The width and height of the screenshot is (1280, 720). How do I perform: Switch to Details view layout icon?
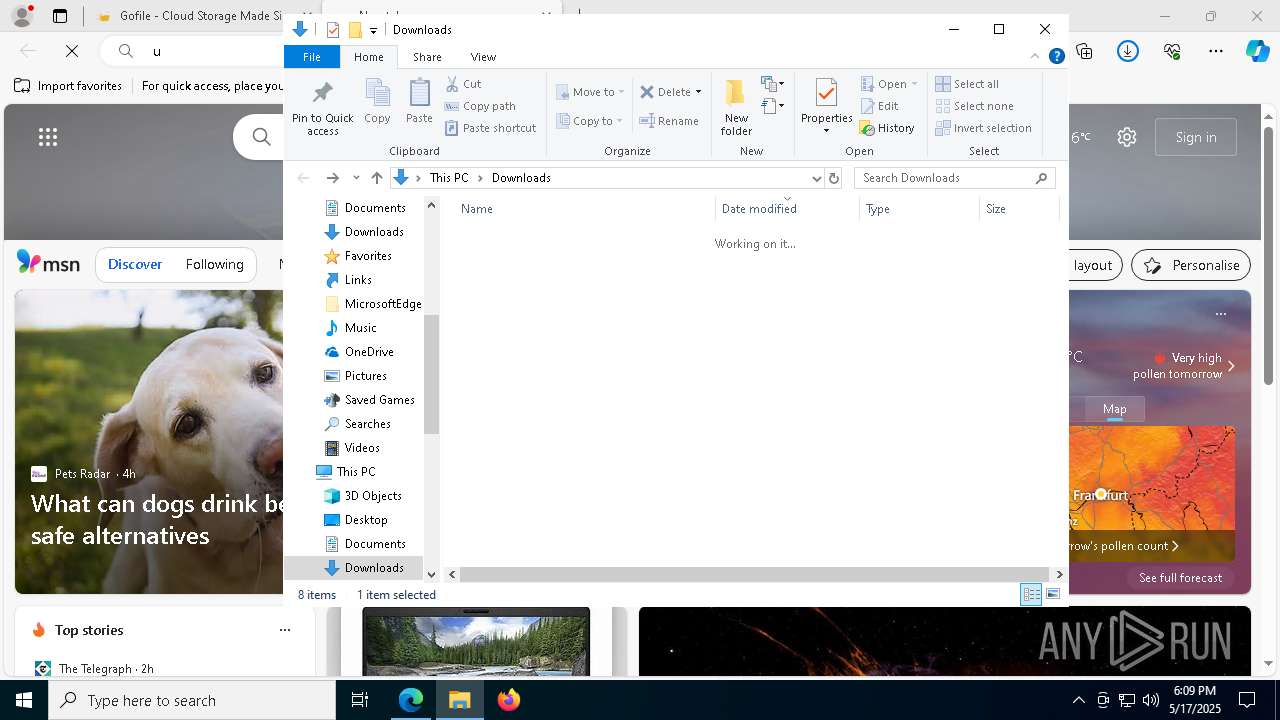coord(1031,595)
